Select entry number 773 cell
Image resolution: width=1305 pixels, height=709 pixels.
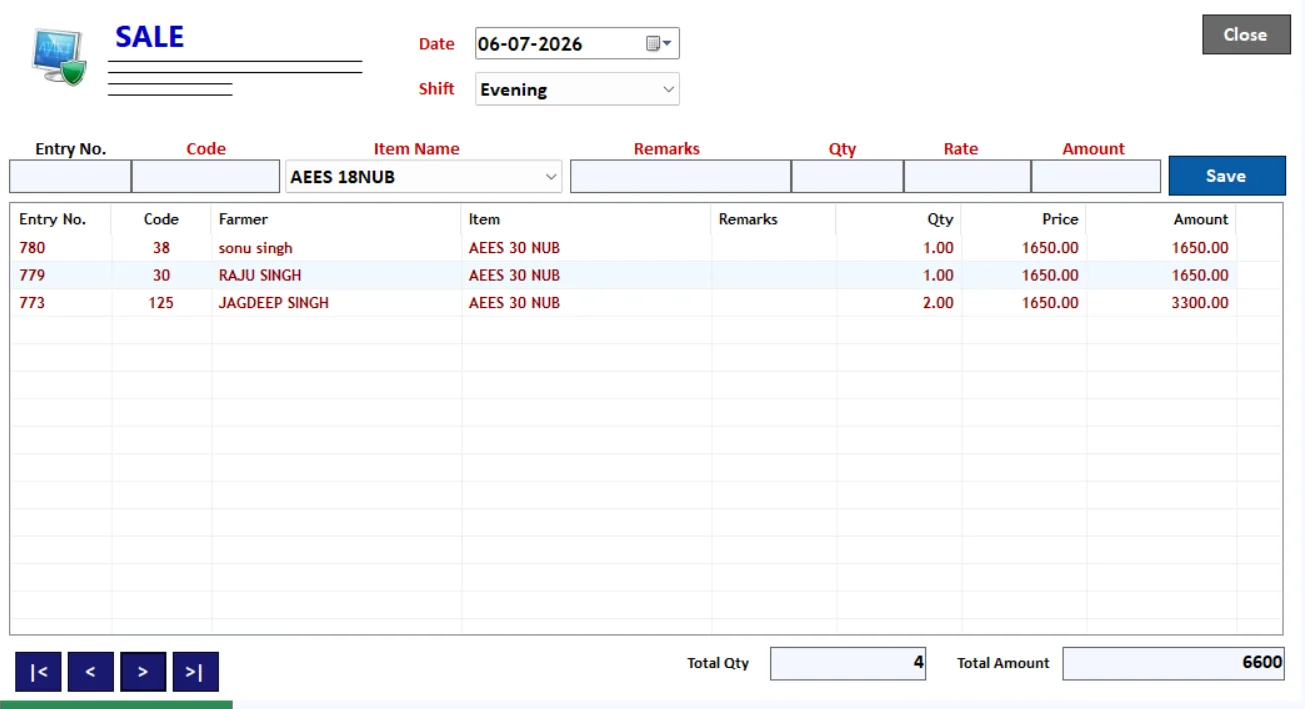point(32,303)
